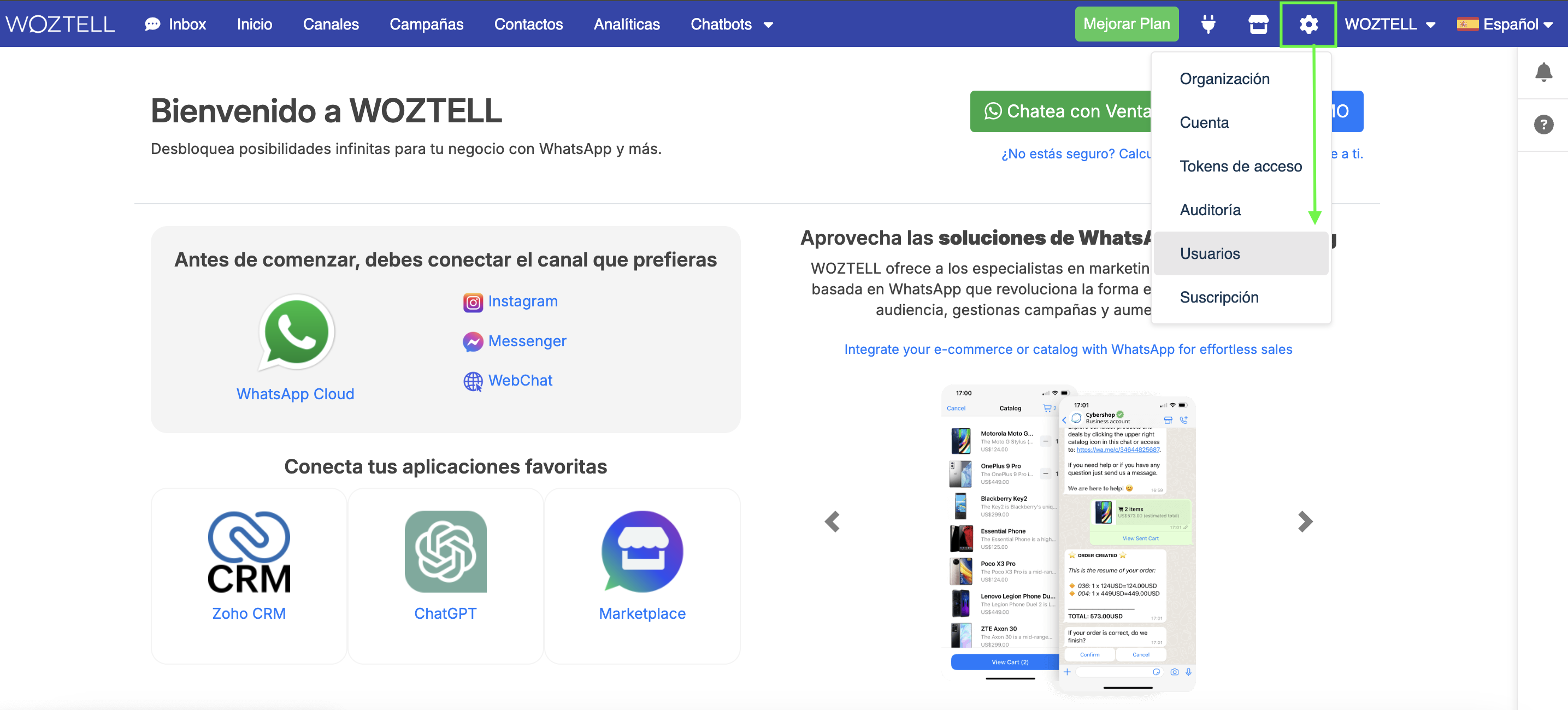Image resolution: width=1568 pixels, height=710 pixels.
Task: Open the Campañas menu item
Action: [x=427, y=25]
